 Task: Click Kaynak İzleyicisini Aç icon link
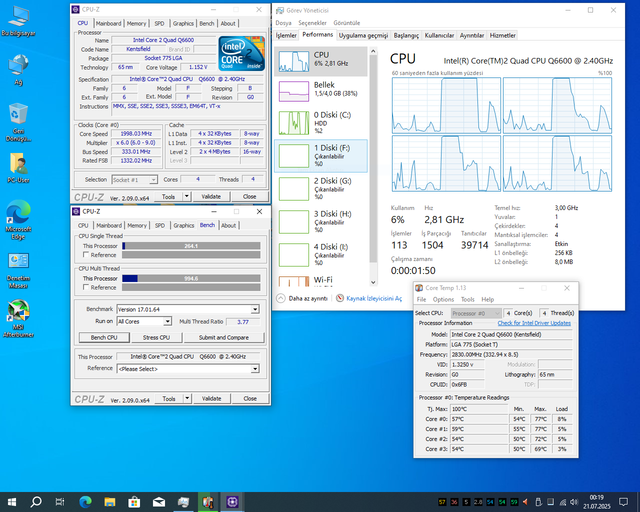[369, 298]
